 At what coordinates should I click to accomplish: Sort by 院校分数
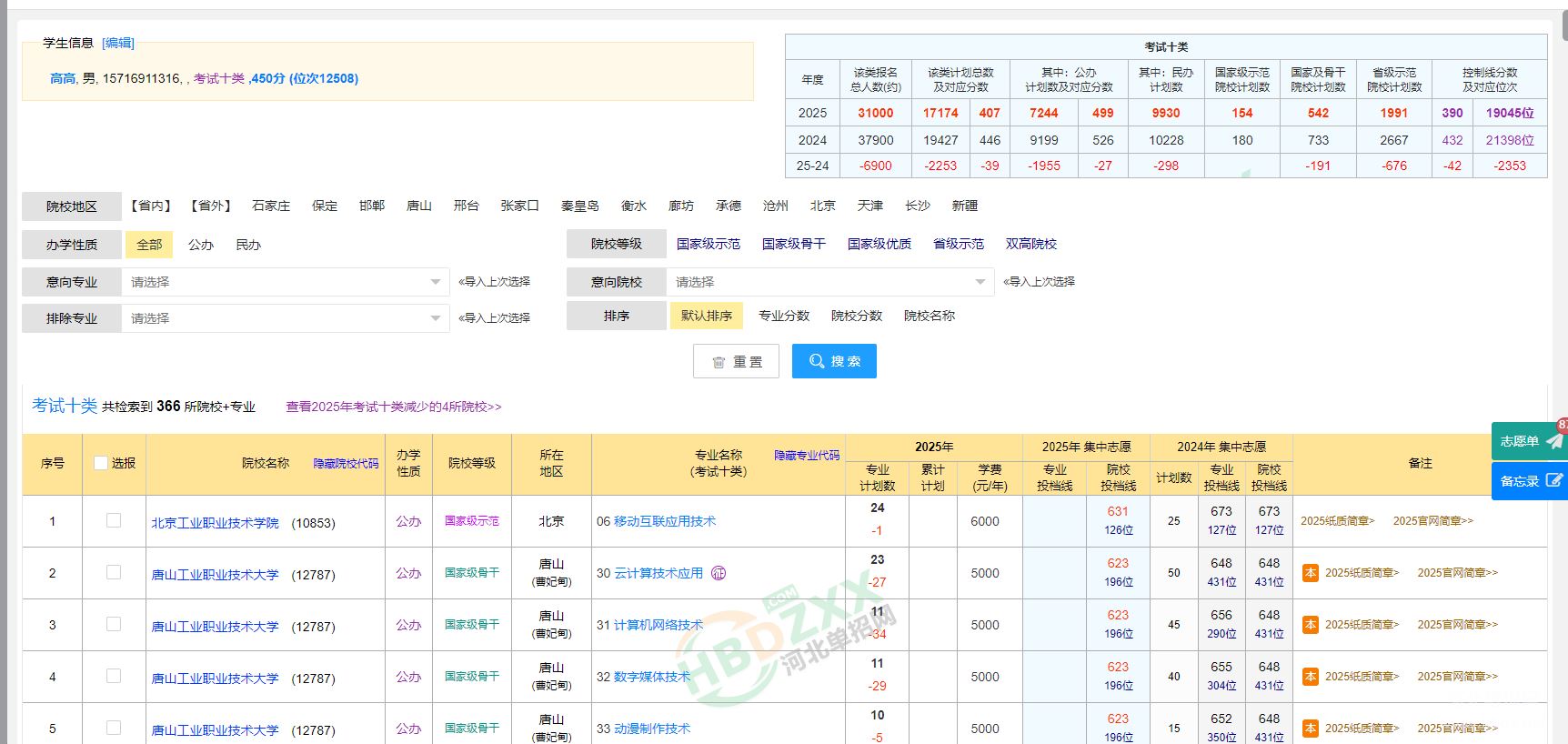coord(857,316)
